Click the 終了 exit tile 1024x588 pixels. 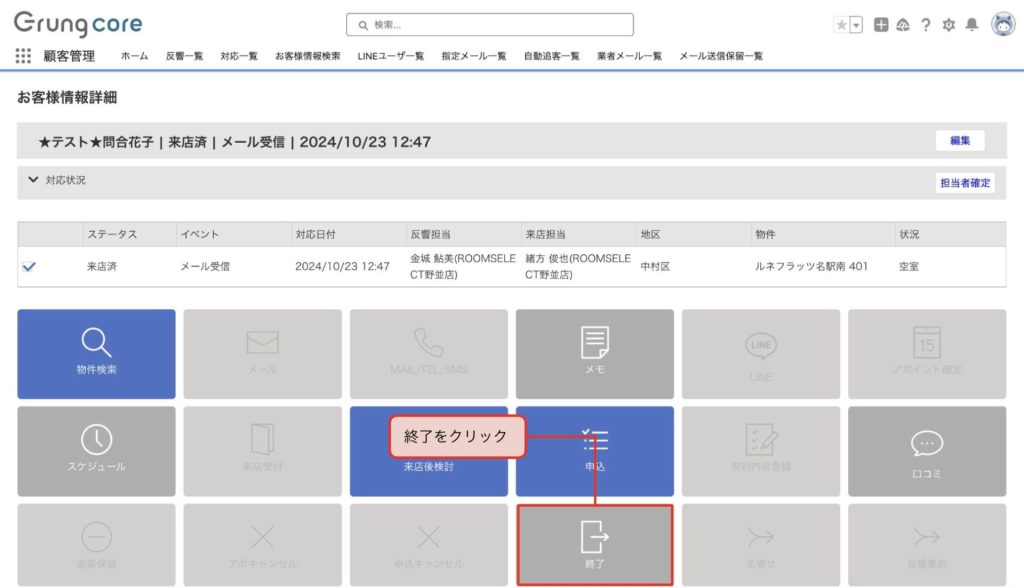tap(595, 545)
